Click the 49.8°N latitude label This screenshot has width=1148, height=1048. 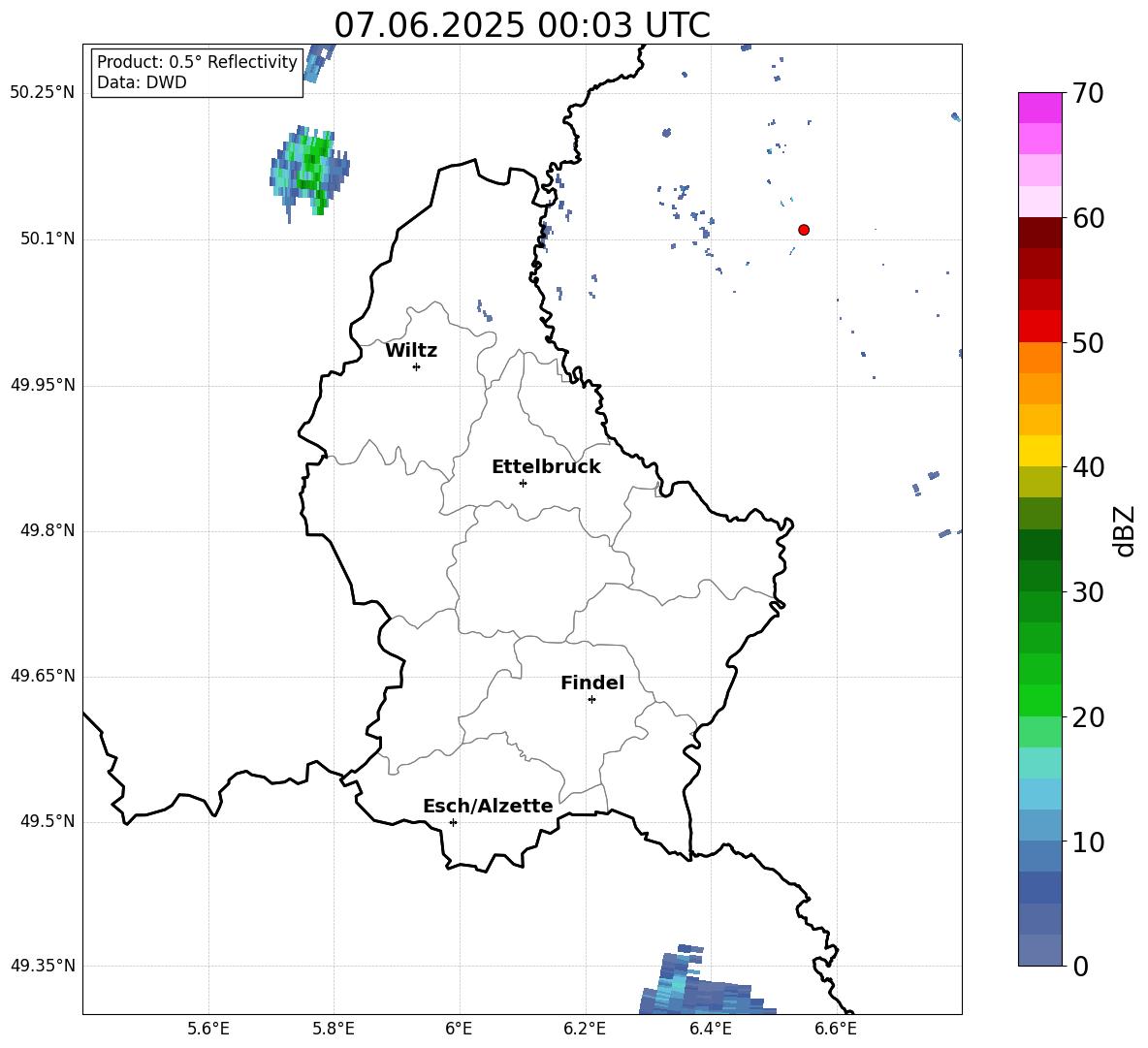point(47,530)
